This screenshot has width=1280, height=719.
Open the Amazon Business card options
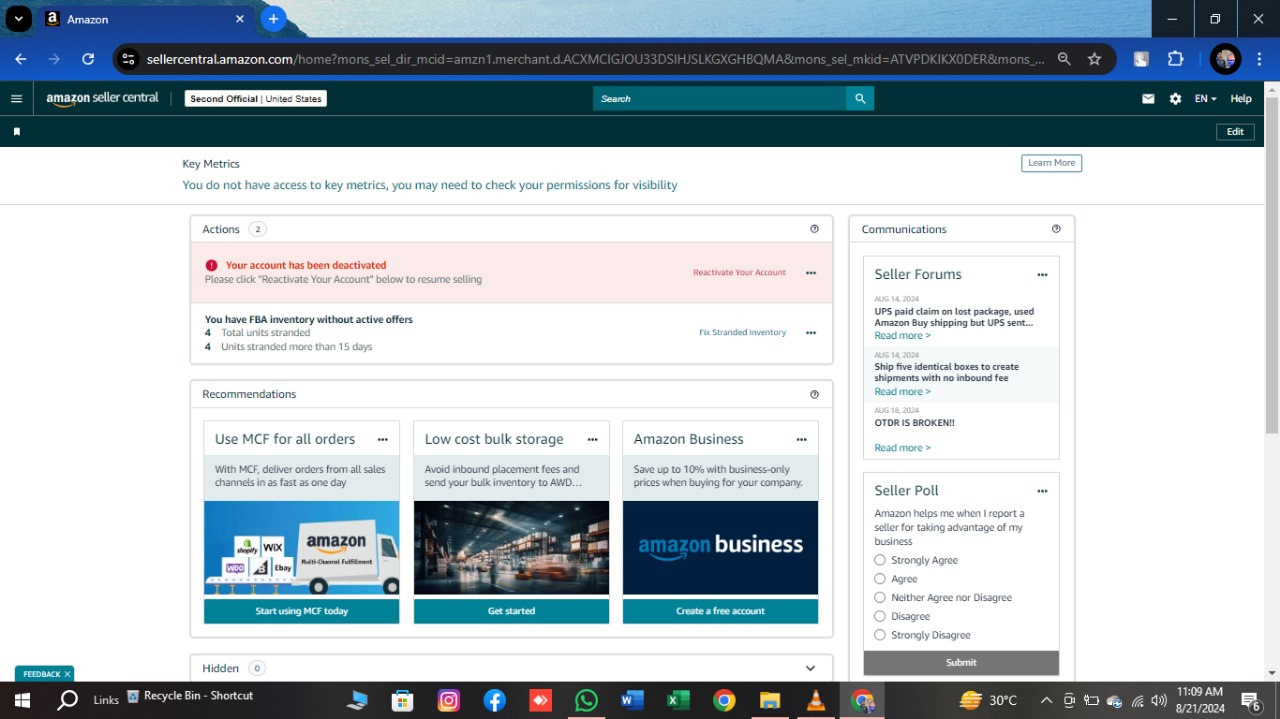[x=801, y=439]
